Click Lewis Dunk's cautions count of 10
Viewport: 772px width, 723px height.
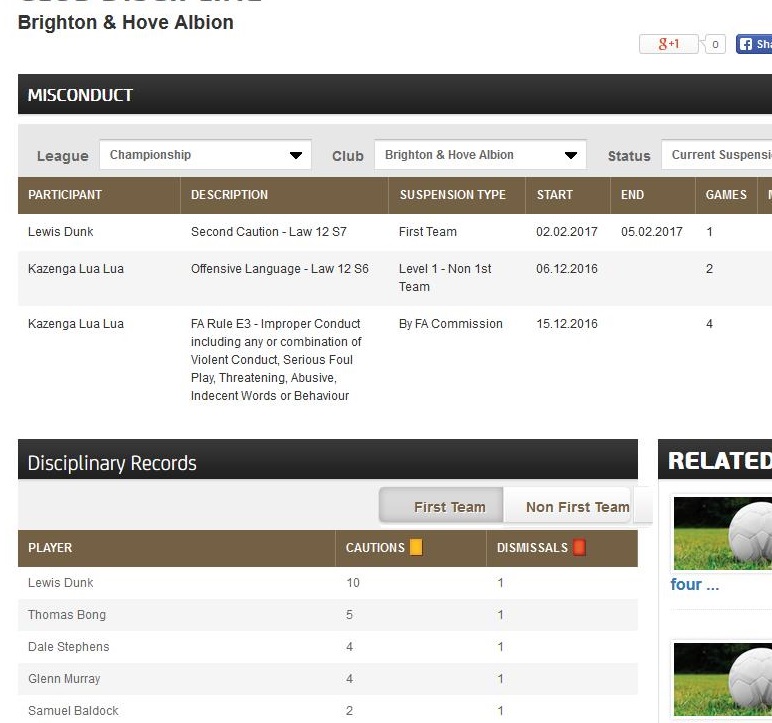[x=353, y=583]
